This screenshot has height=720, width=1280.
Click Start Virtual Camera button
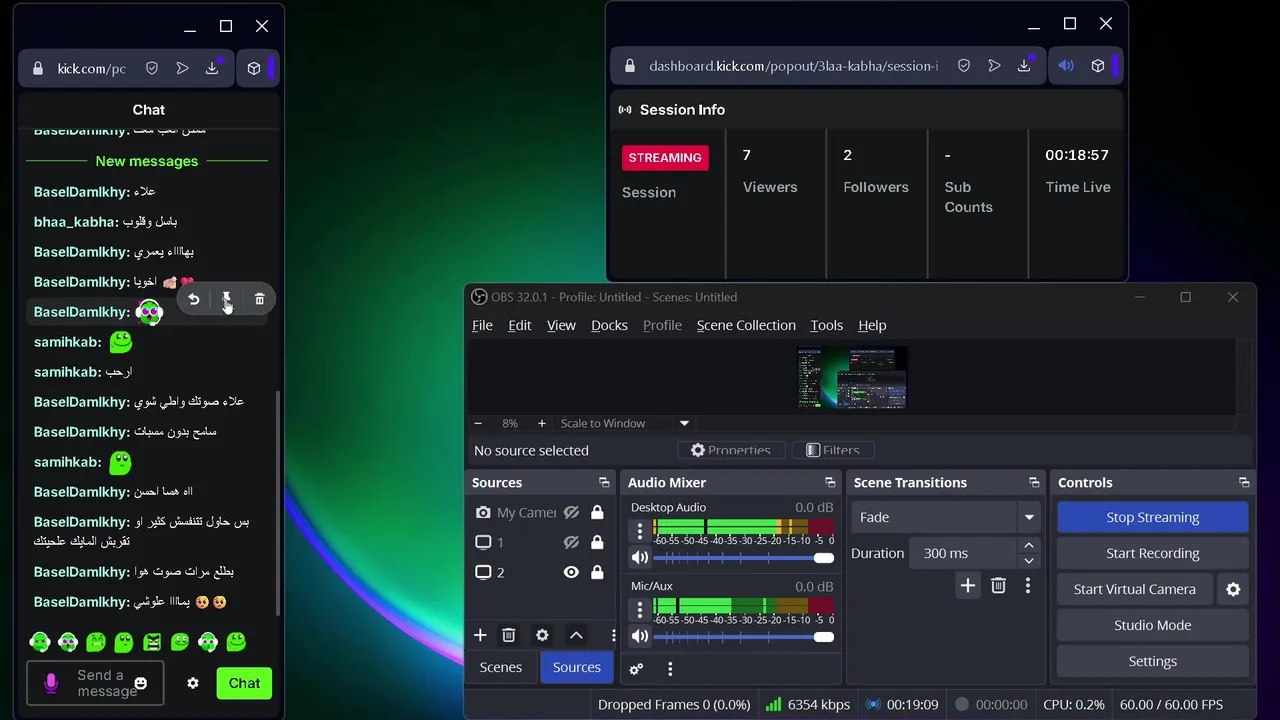click(1134, 590)
